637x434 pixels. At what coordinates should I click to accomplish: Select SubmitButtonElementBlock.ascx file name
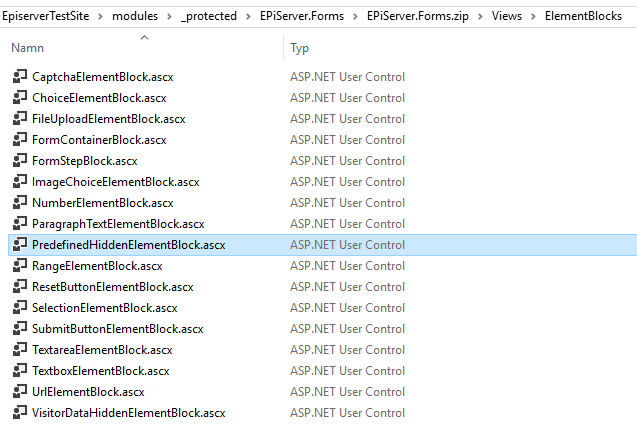[118, 329]
